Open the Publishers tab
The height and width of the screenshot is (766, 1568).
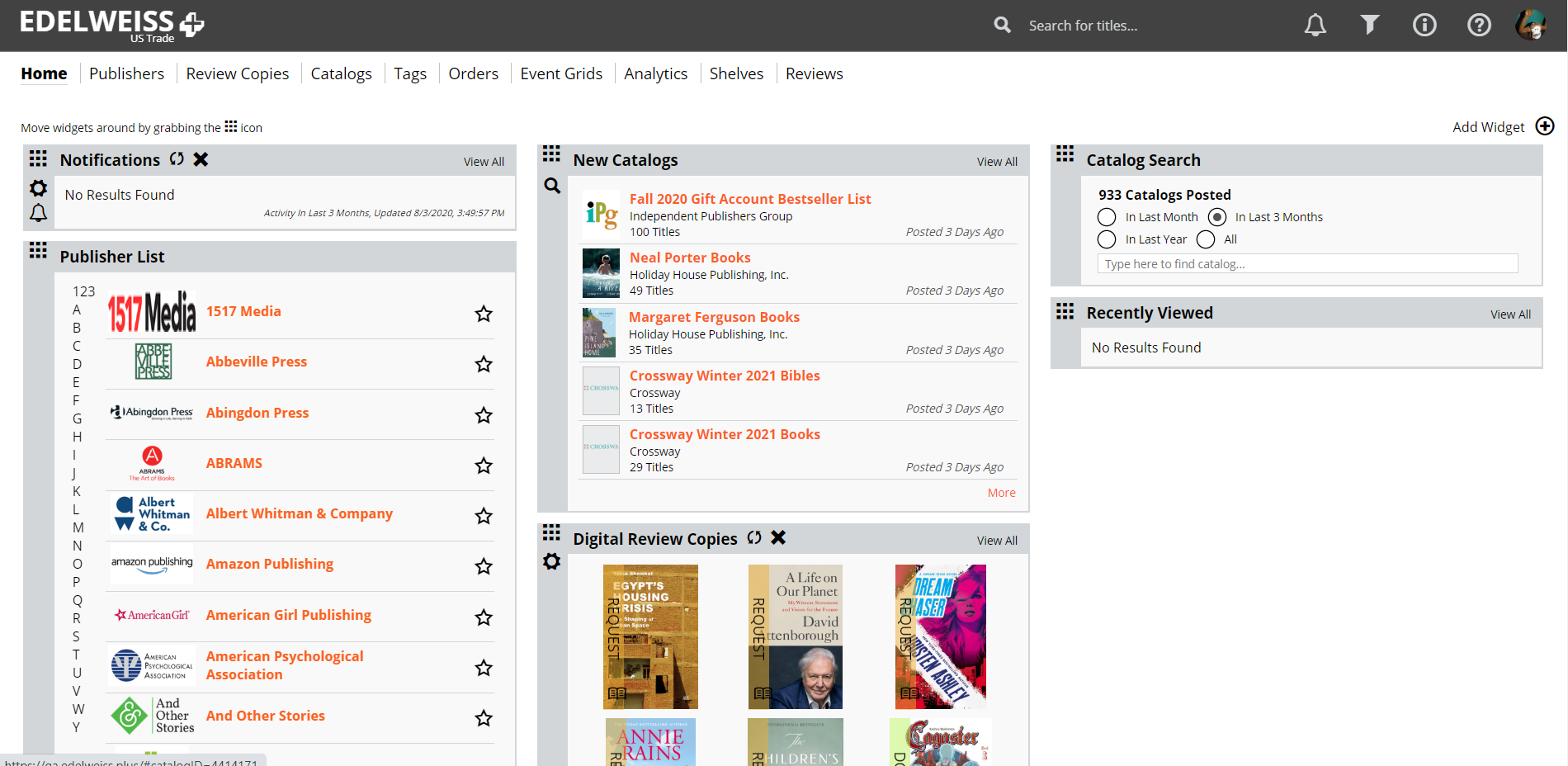pyautogui.click(x=126, y=73)
